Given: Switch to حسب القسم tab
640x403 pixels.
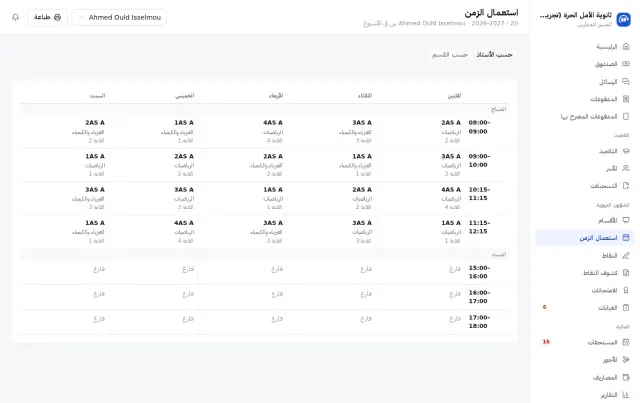Looking at the screenshot, I should coord(450,55).
